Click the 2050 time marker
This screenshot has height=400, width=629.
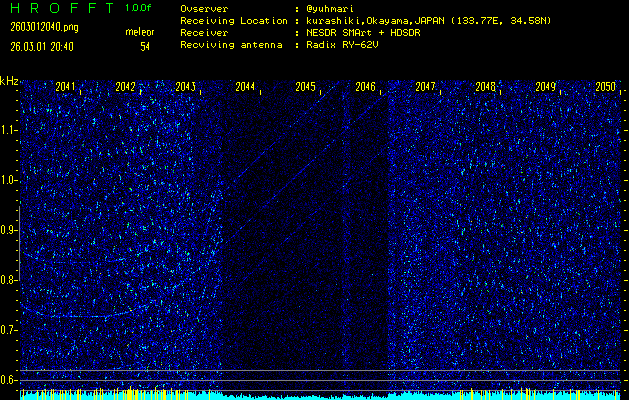(605, 87)
